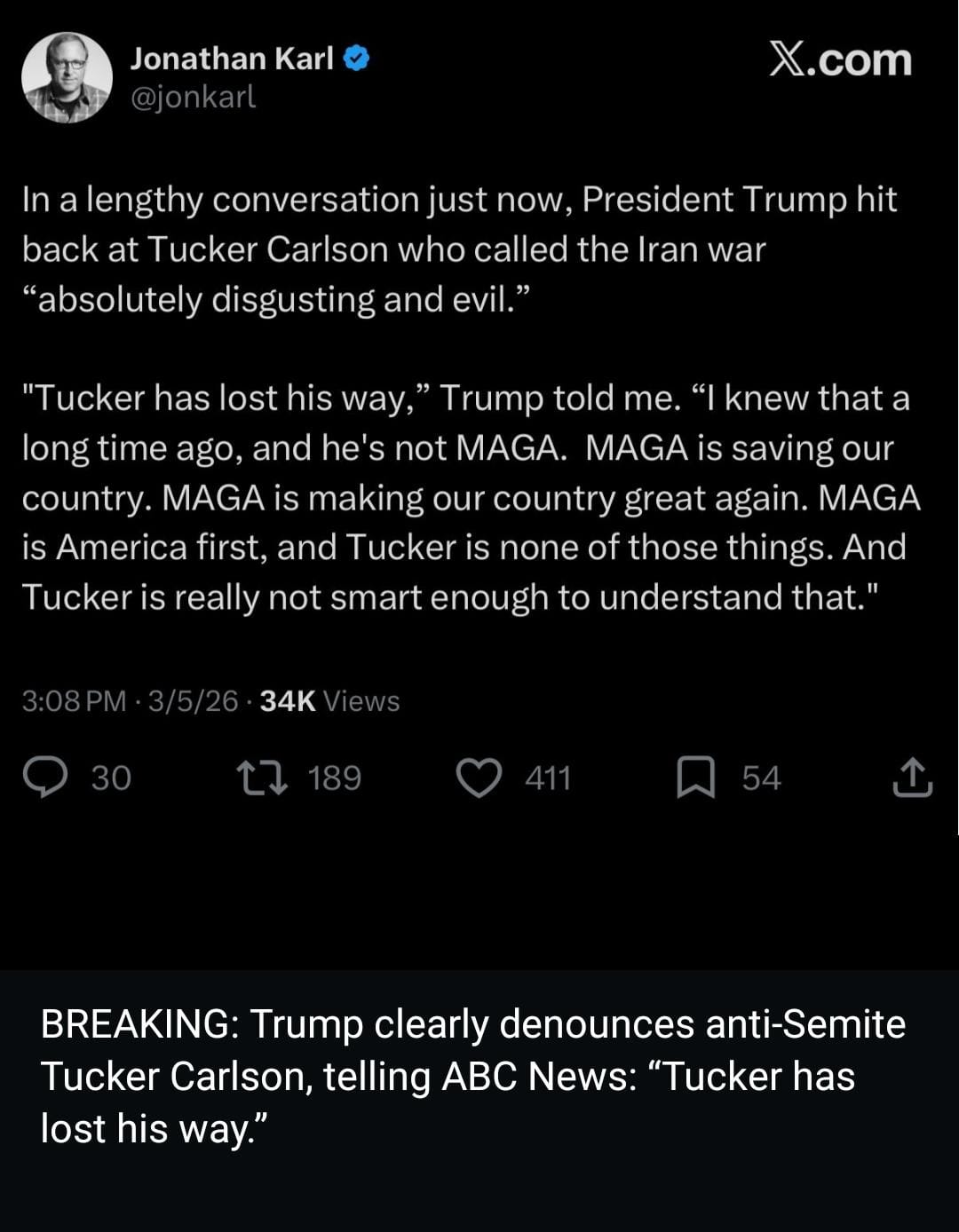Click the share upload icon

tap(912, 778)
